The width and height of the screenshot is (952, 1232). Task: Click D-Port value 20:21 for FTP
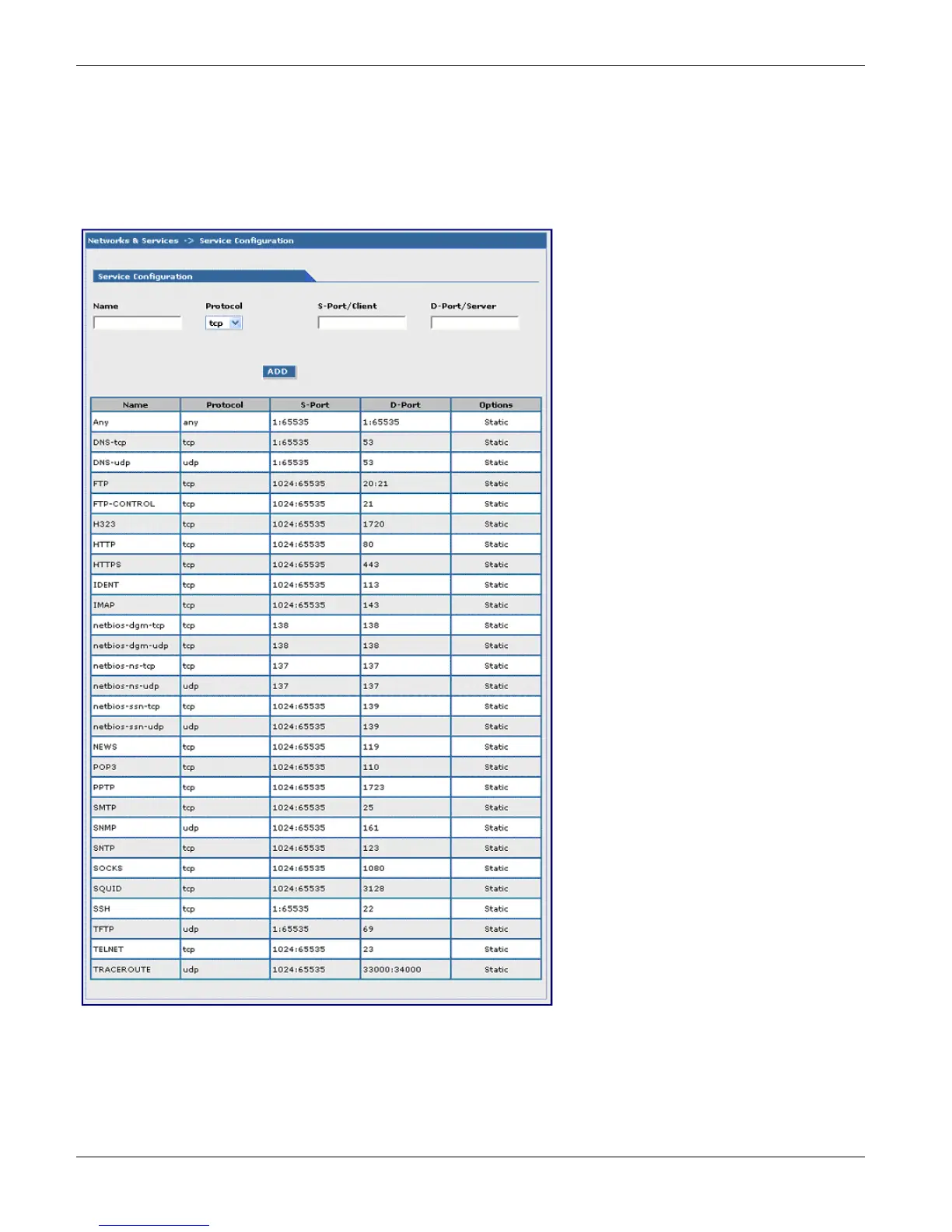(376, 484)
